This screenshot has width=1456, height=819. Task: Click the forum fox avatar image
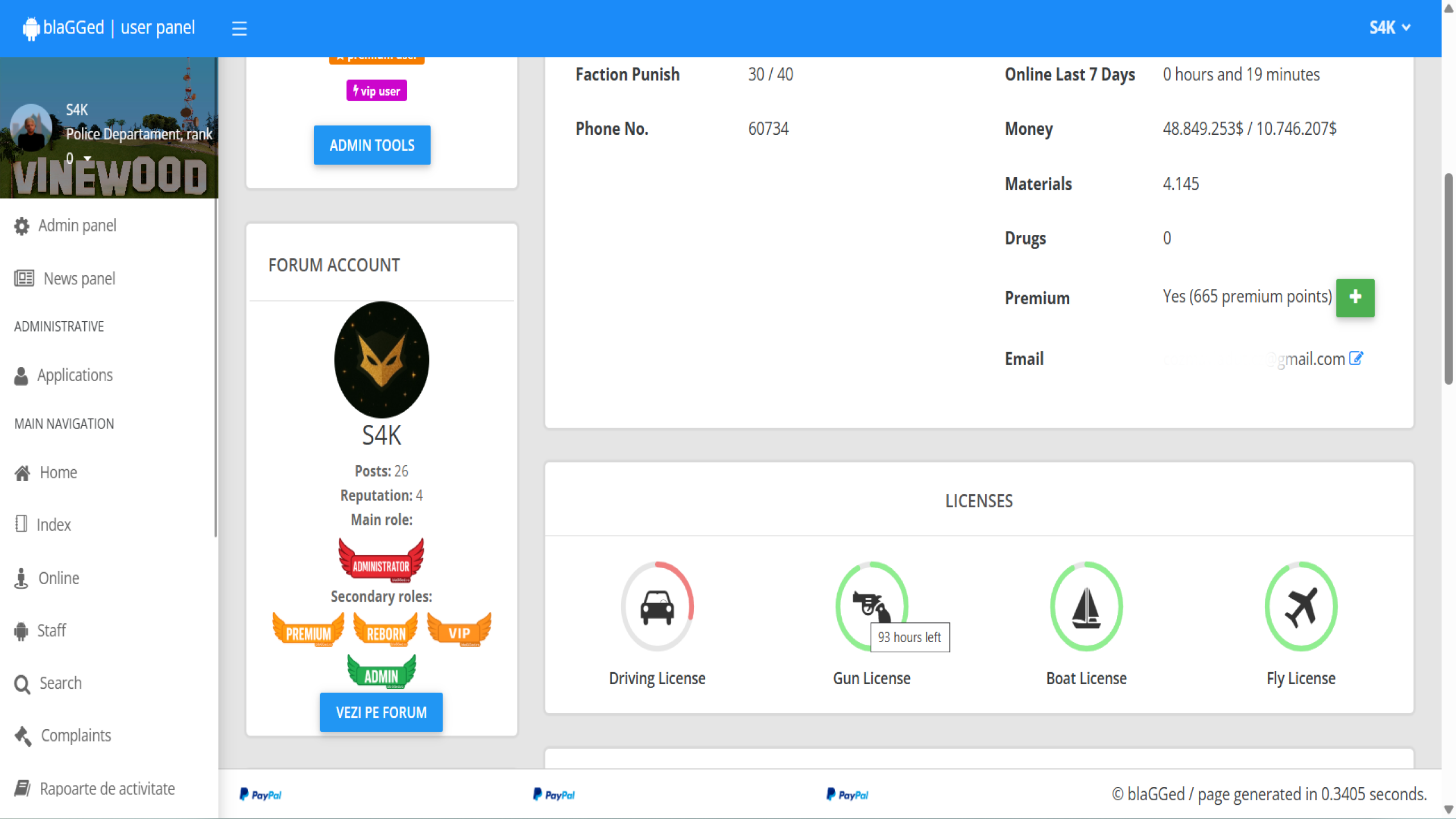[382, 359]
